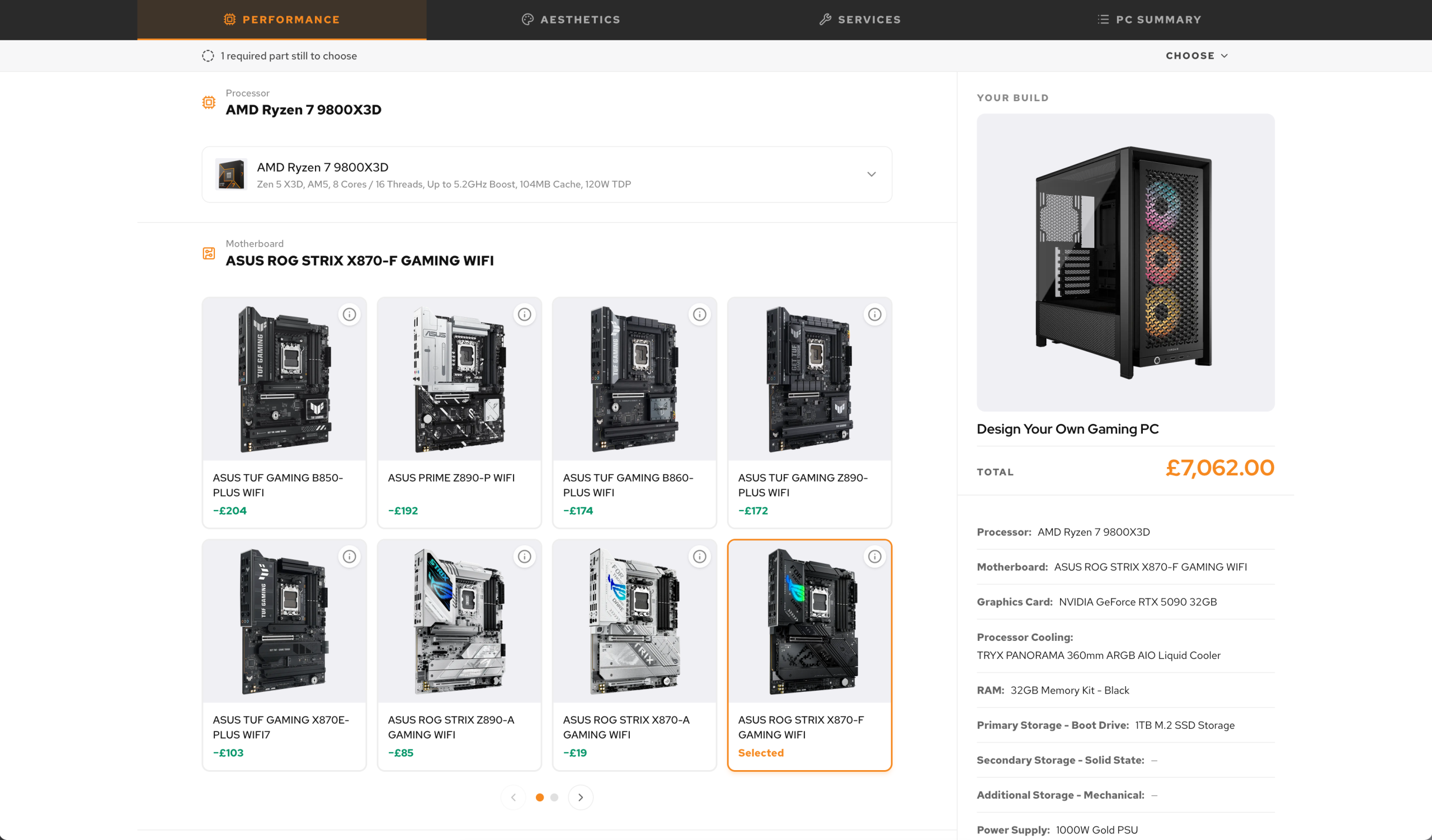
Task: Click the selected ROG STRIX X870-F card
Action: tap(809, 655)
